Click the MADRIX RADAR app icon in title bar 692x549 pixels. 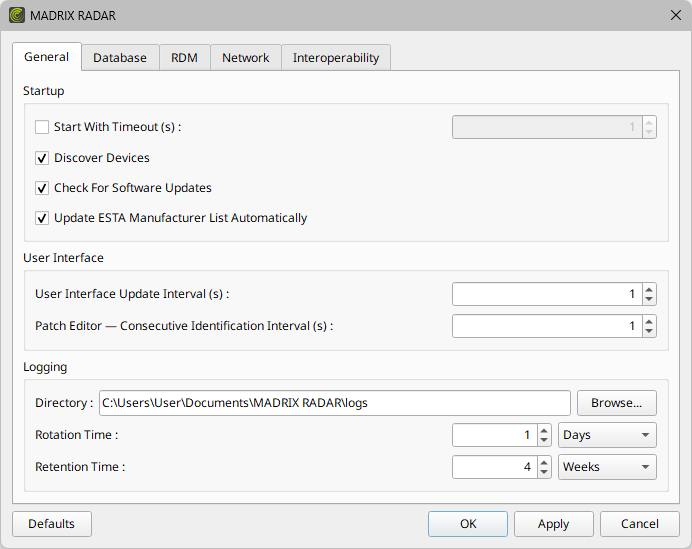point(17,15)
